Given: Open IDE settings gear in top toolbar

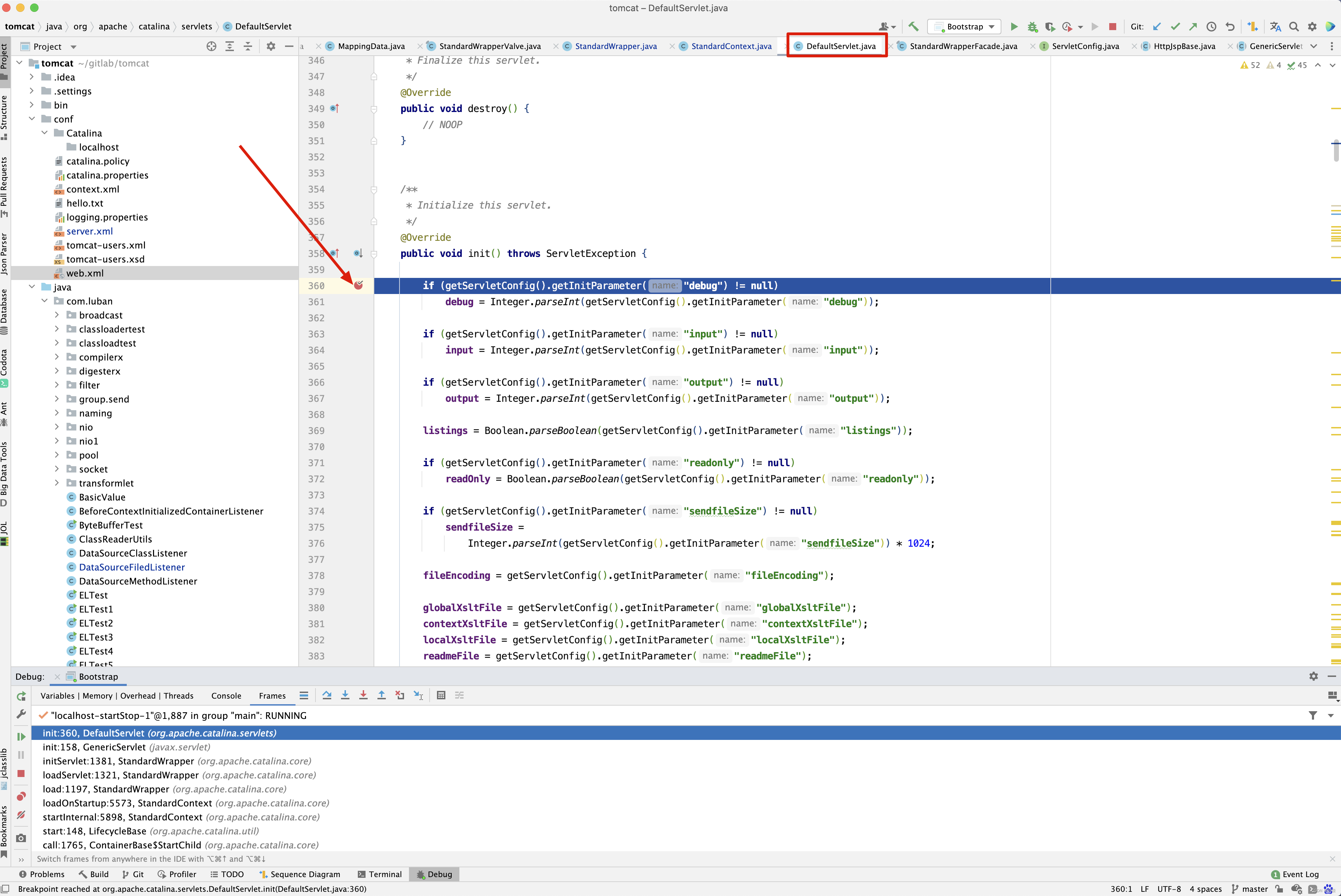Looking at the screenshot, I should click(x=1312, y=26).
